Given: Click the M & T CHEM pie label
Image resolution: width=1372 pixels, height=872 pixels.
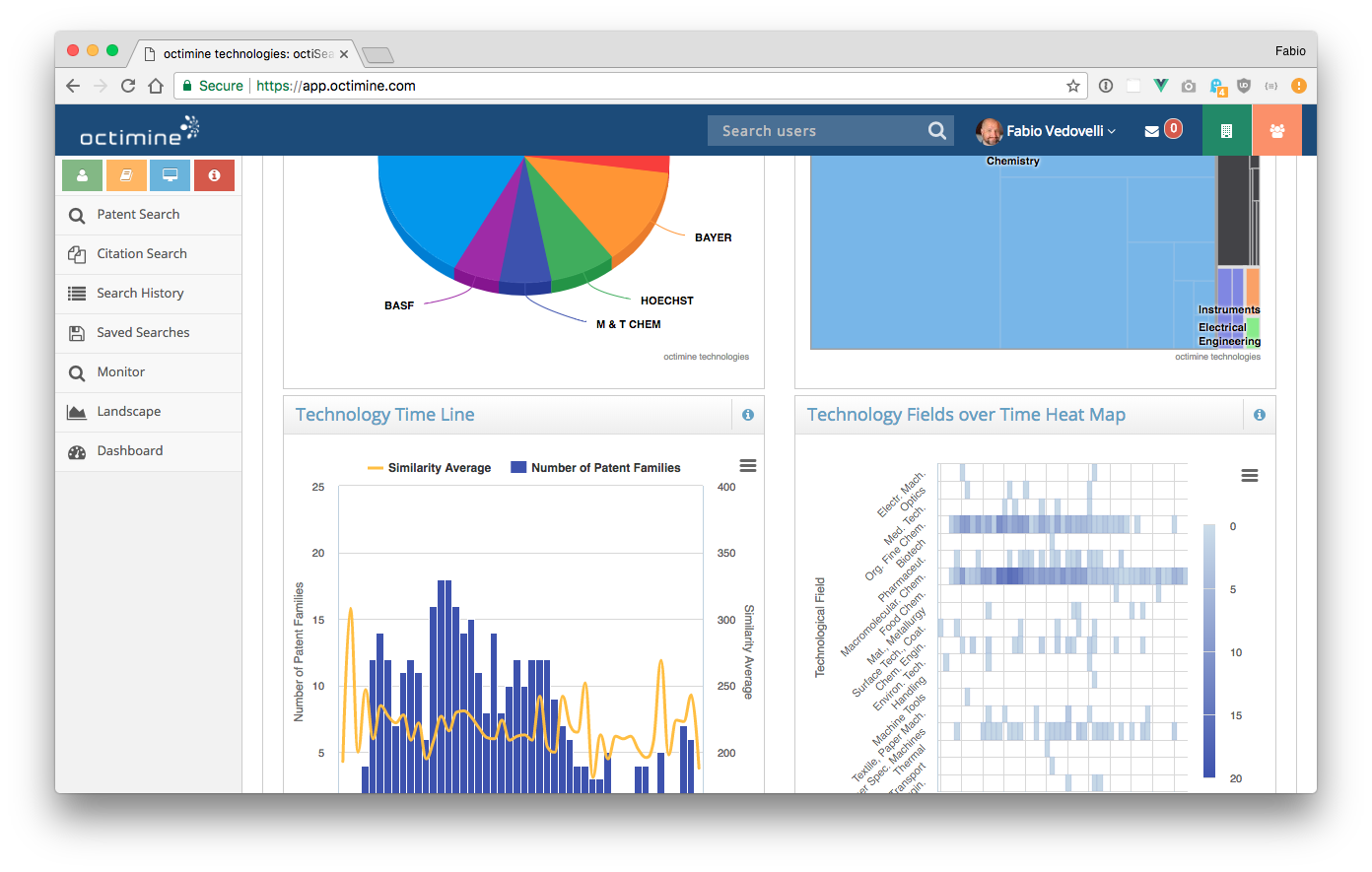Looking at the screenshot, I should tap(629, 324).
